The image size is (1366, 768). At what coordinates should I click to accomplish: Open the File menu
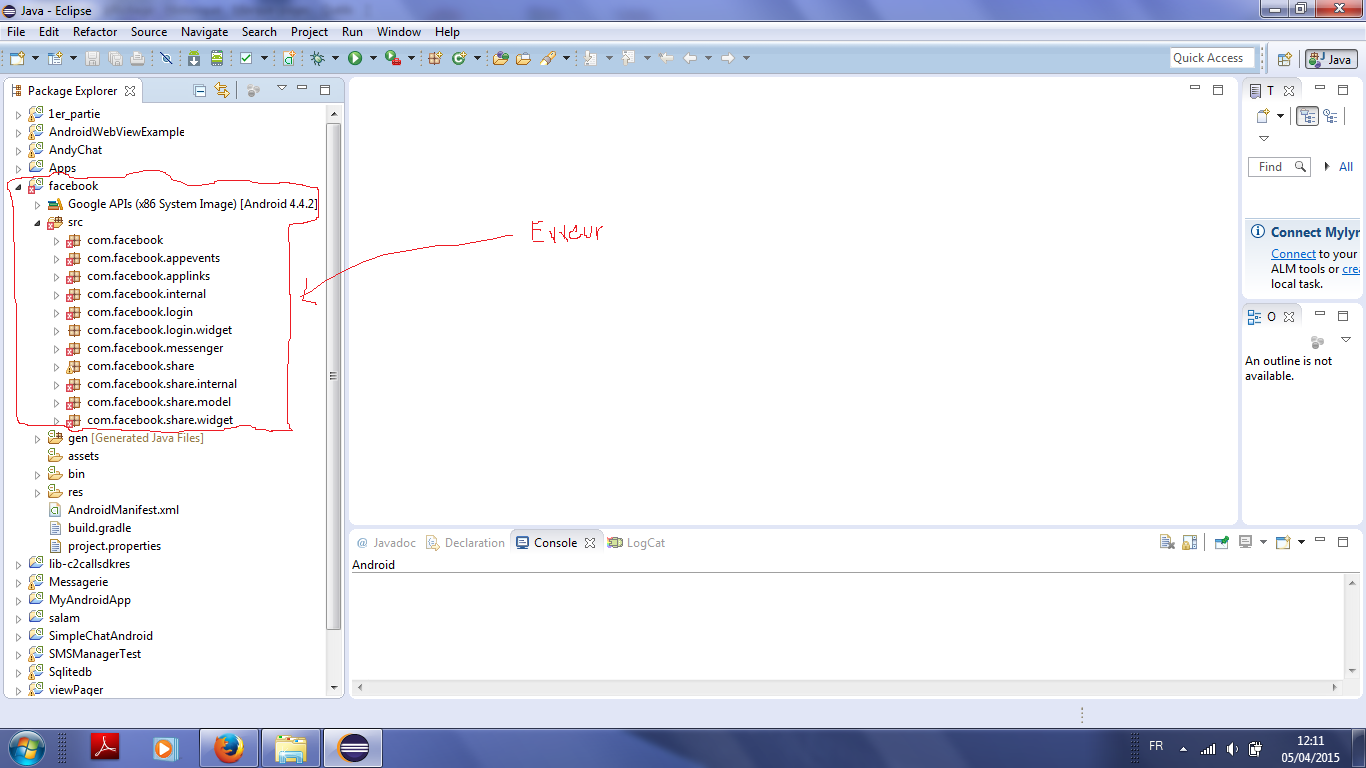pos(16,32)
